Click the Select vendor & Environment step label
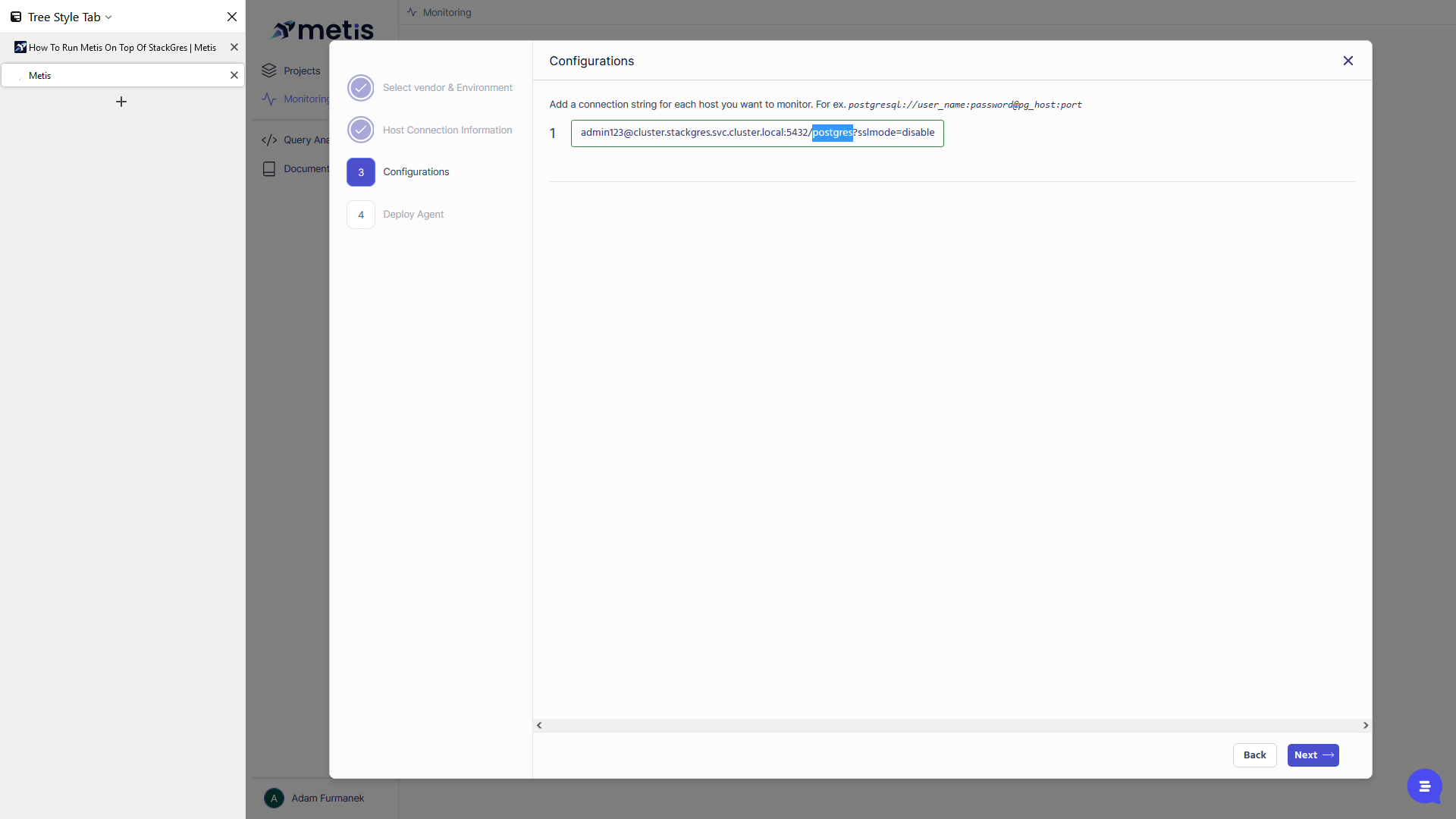1456x819 pixels. coord(447,88)
